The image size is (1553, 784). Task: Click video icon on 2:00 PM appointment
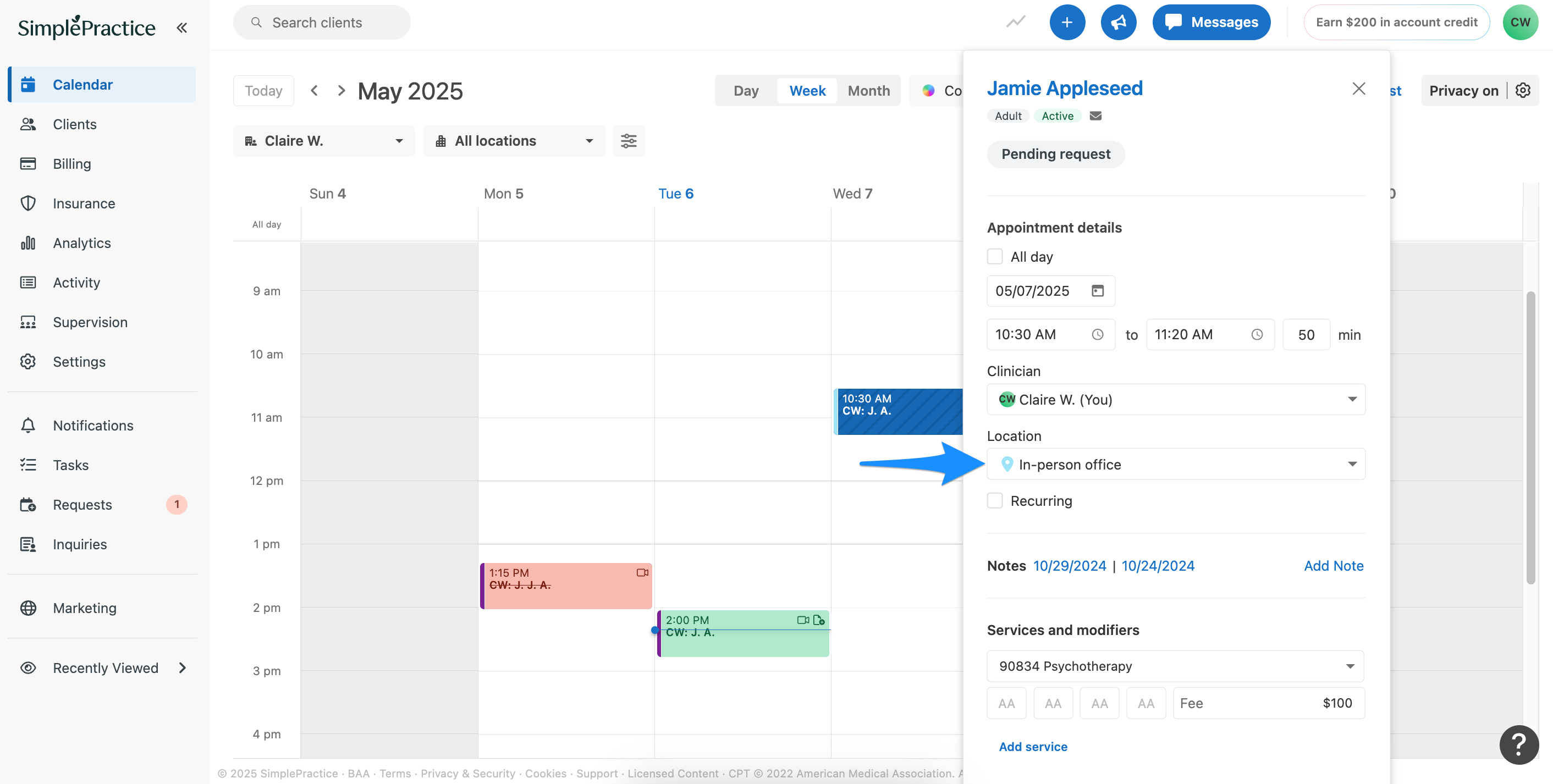(803, 620)
